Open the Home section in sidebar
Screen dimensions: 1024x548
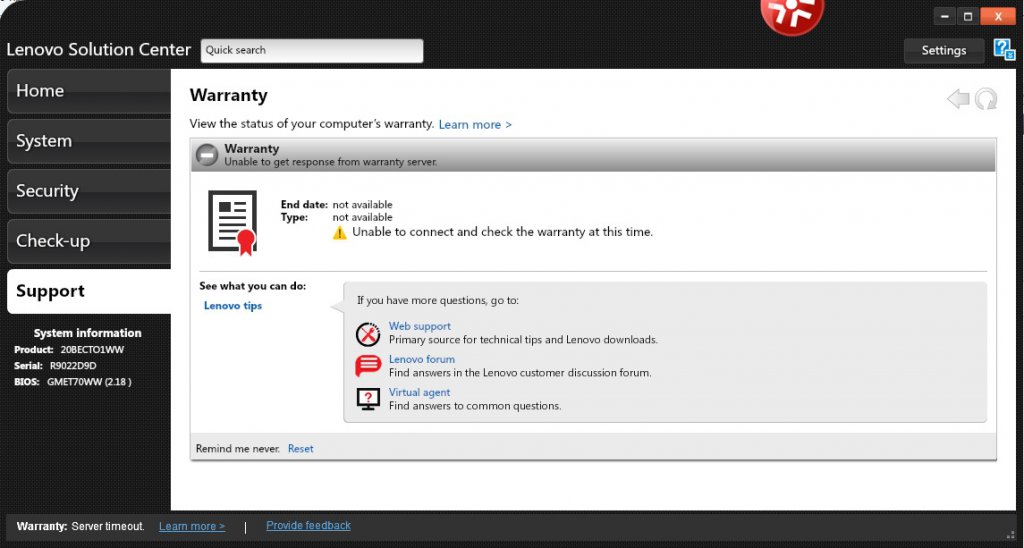89,91
